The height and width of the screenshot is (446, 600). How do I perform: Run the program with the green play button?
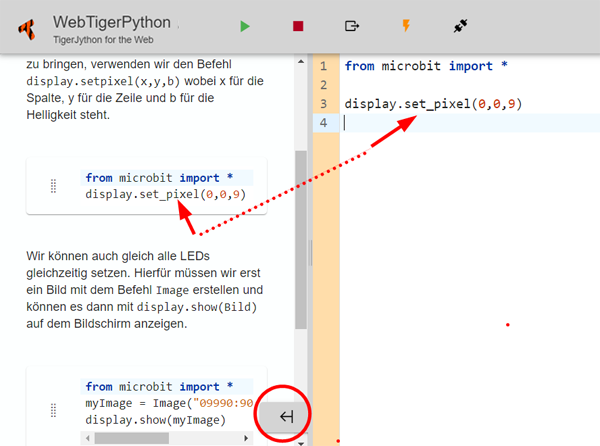point(245,26)
